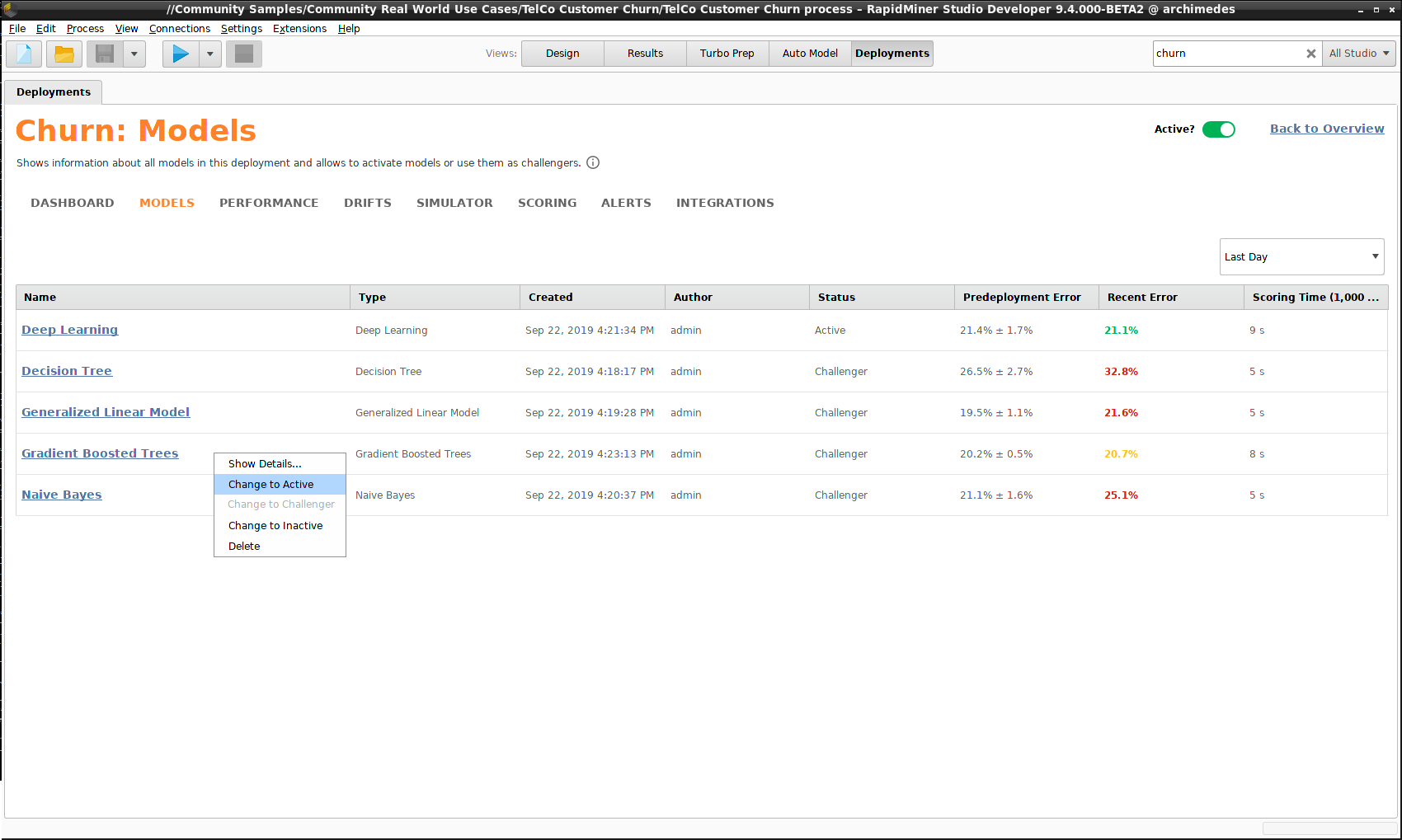Open the Process menu
This screenshot has width=1402, height=840.
[85, 29]
